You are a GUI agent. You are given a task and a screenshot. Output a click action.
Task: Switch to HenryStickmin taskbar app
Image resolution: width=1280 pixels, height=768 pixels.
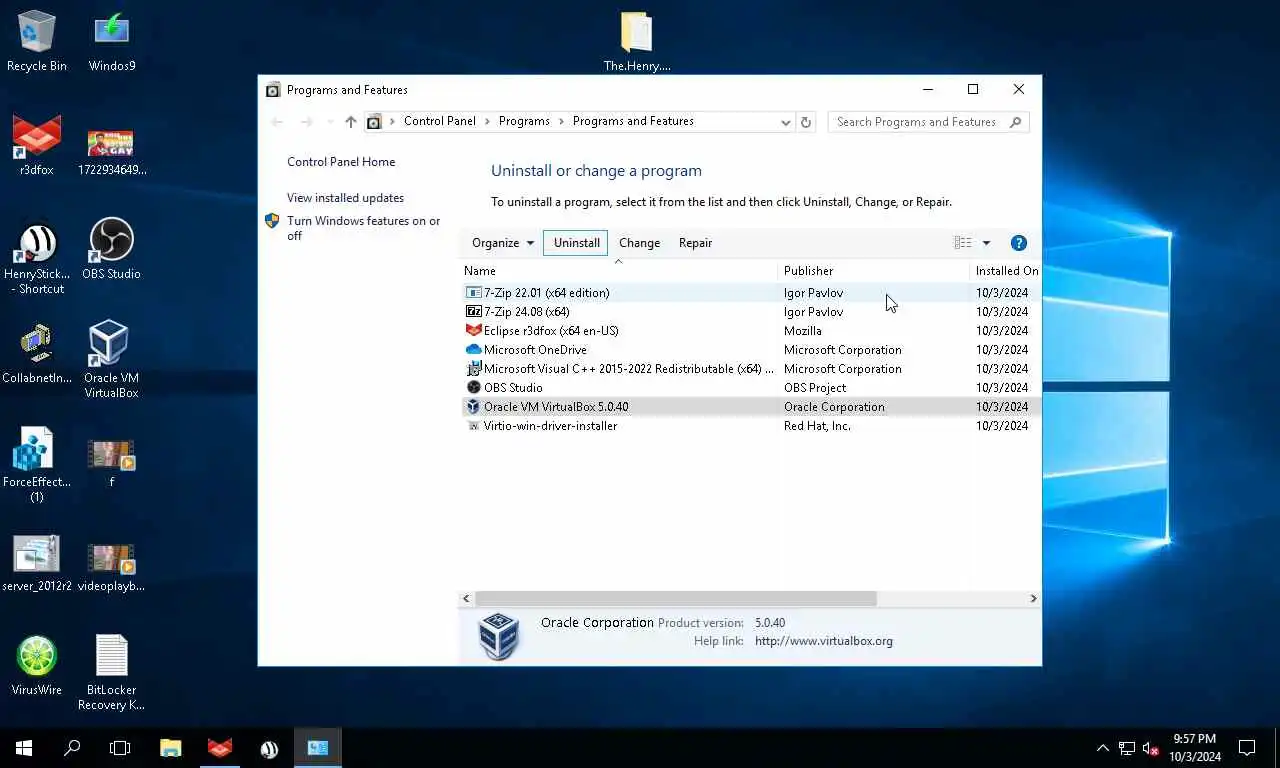(x=269, y=747)
